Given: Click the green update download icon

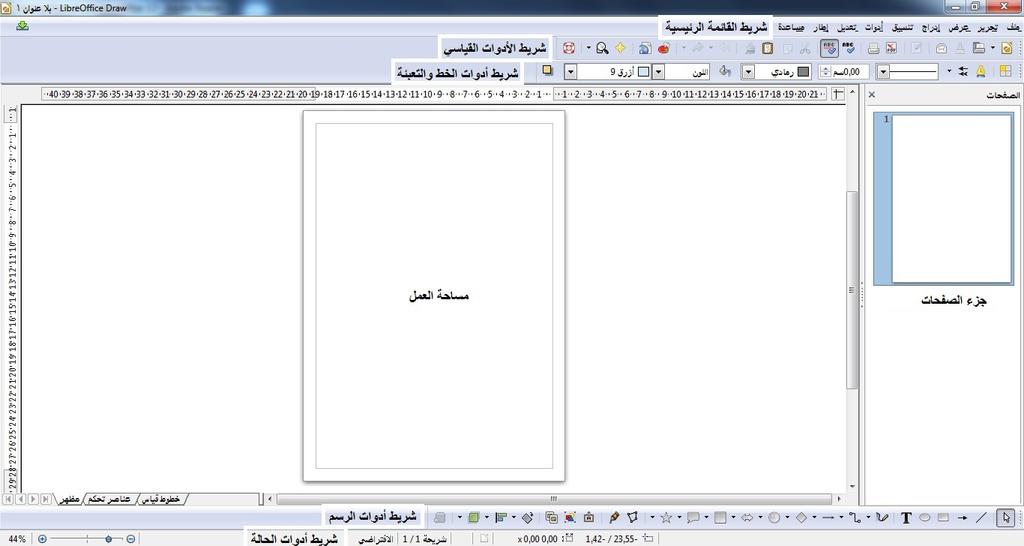Looking at the screenshot, I should (22, 26).
